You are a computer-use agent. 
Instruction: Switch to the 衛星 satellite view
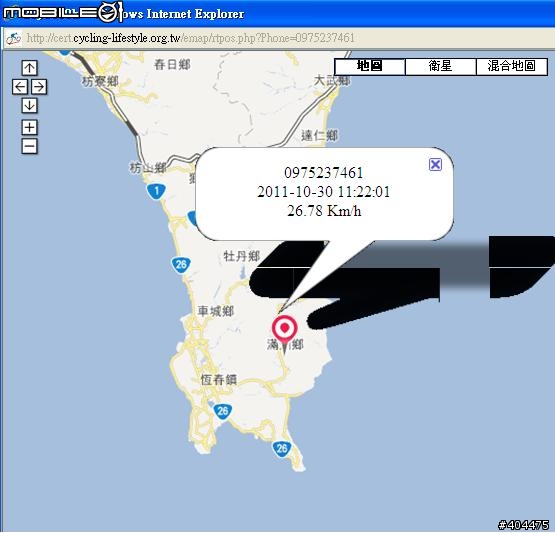coord(441,66)
